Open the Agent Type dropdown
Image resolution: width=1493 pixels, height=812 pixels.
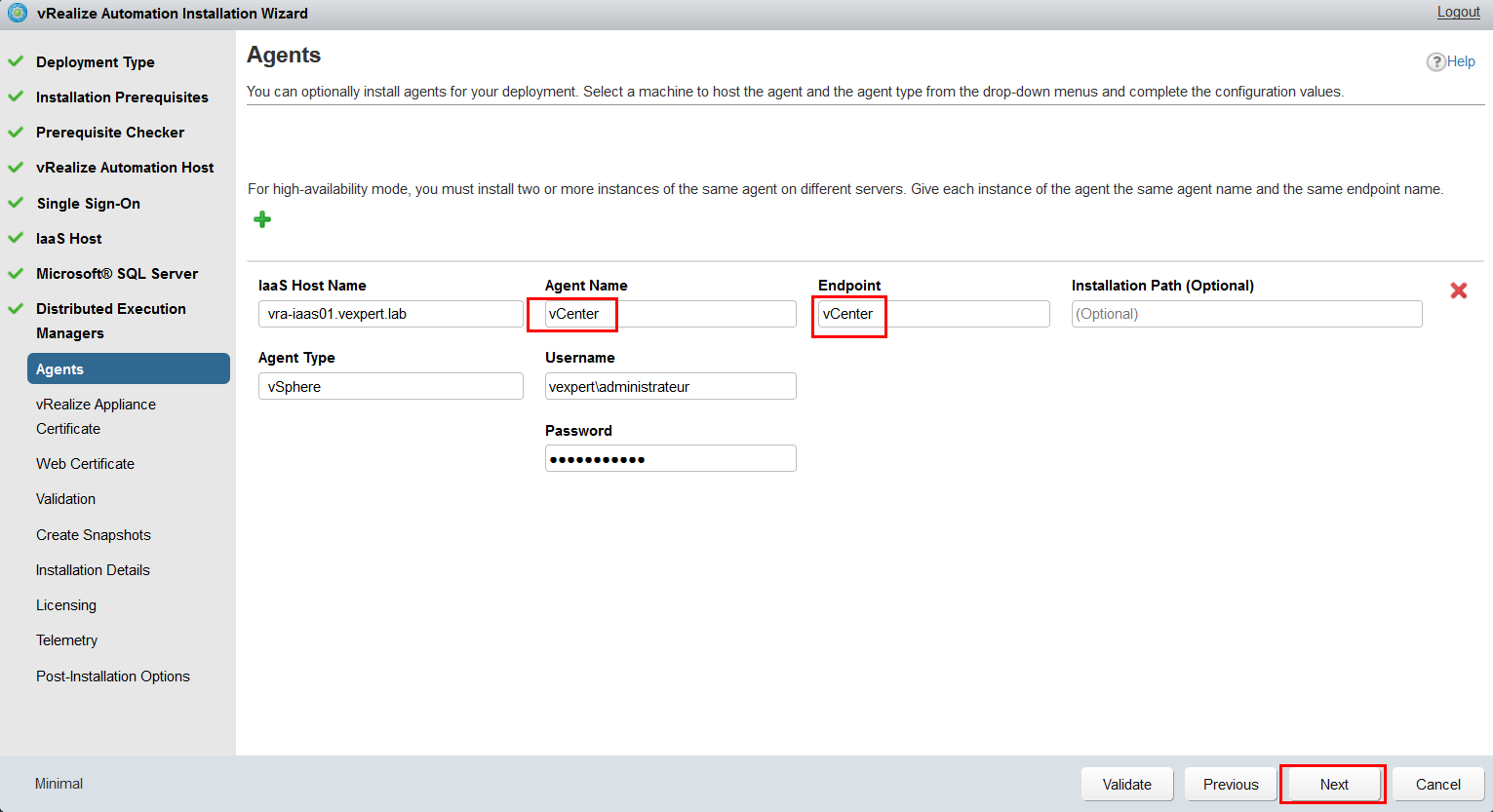[x=391, y=386]
